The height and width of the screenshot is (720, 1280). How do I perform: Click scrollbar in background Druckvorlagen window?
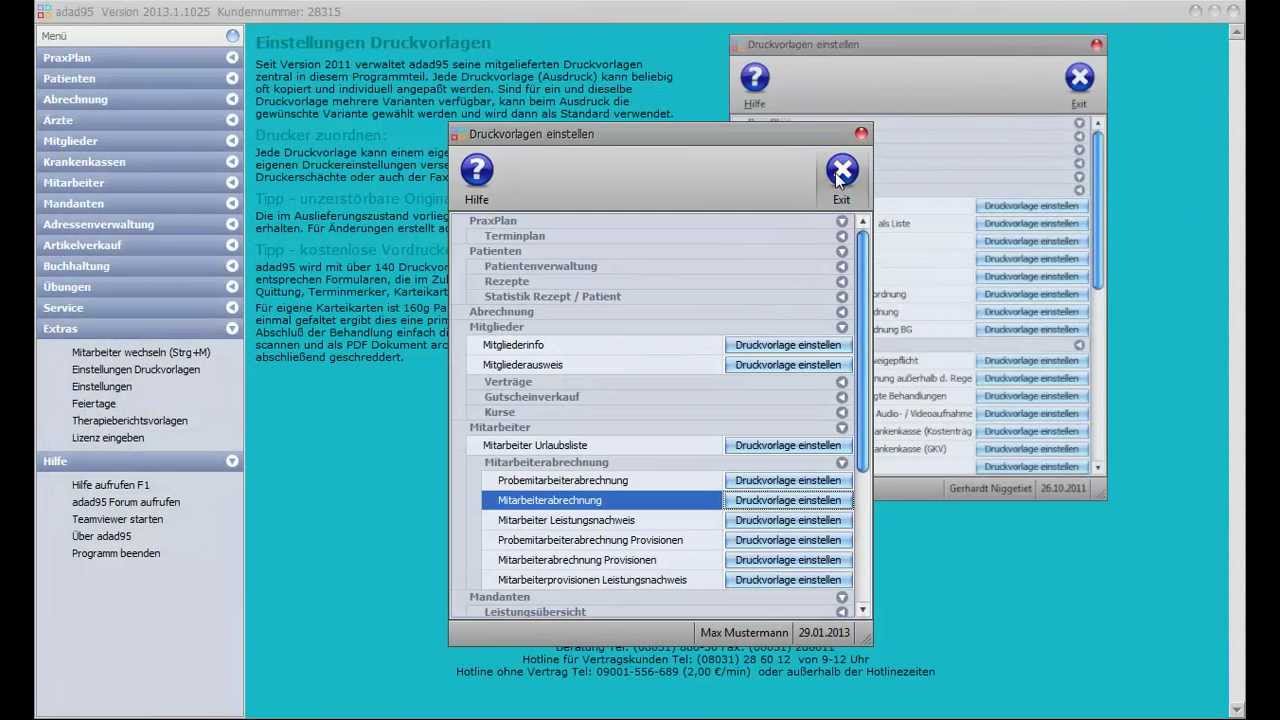[x=1097, y=210]
